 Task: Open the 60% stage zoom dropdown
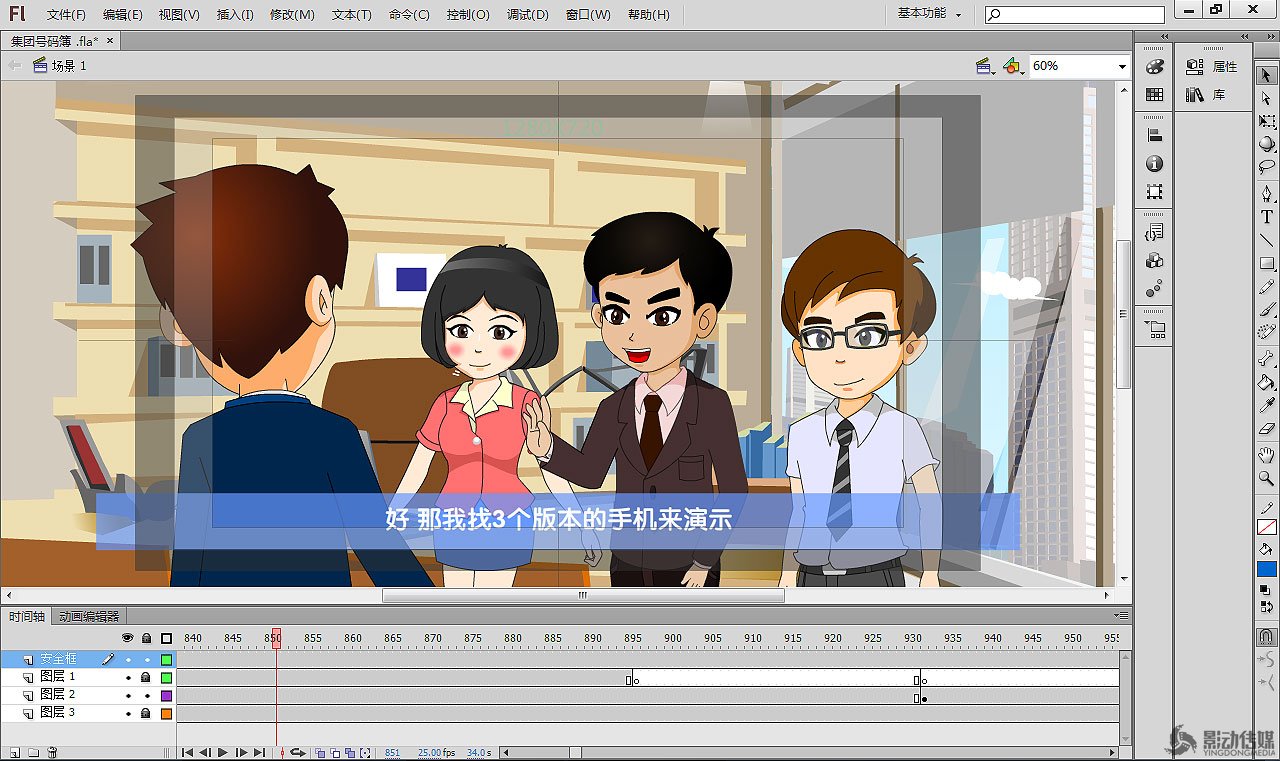coord(1122,66)
